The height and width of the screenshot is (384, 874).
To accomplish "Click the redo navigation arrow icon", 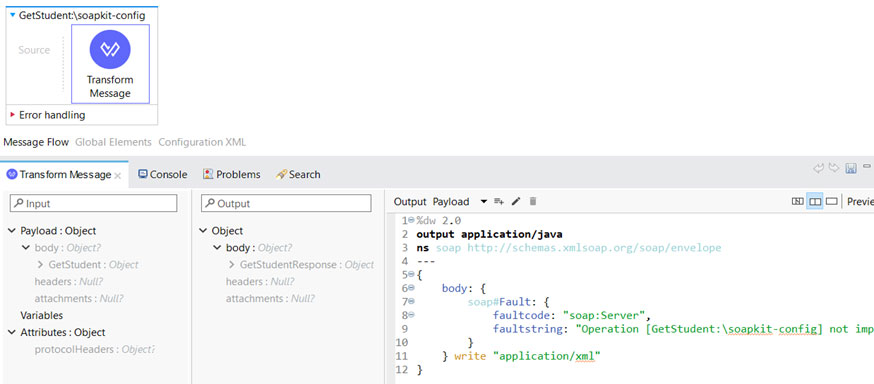I will pos(834,168).
